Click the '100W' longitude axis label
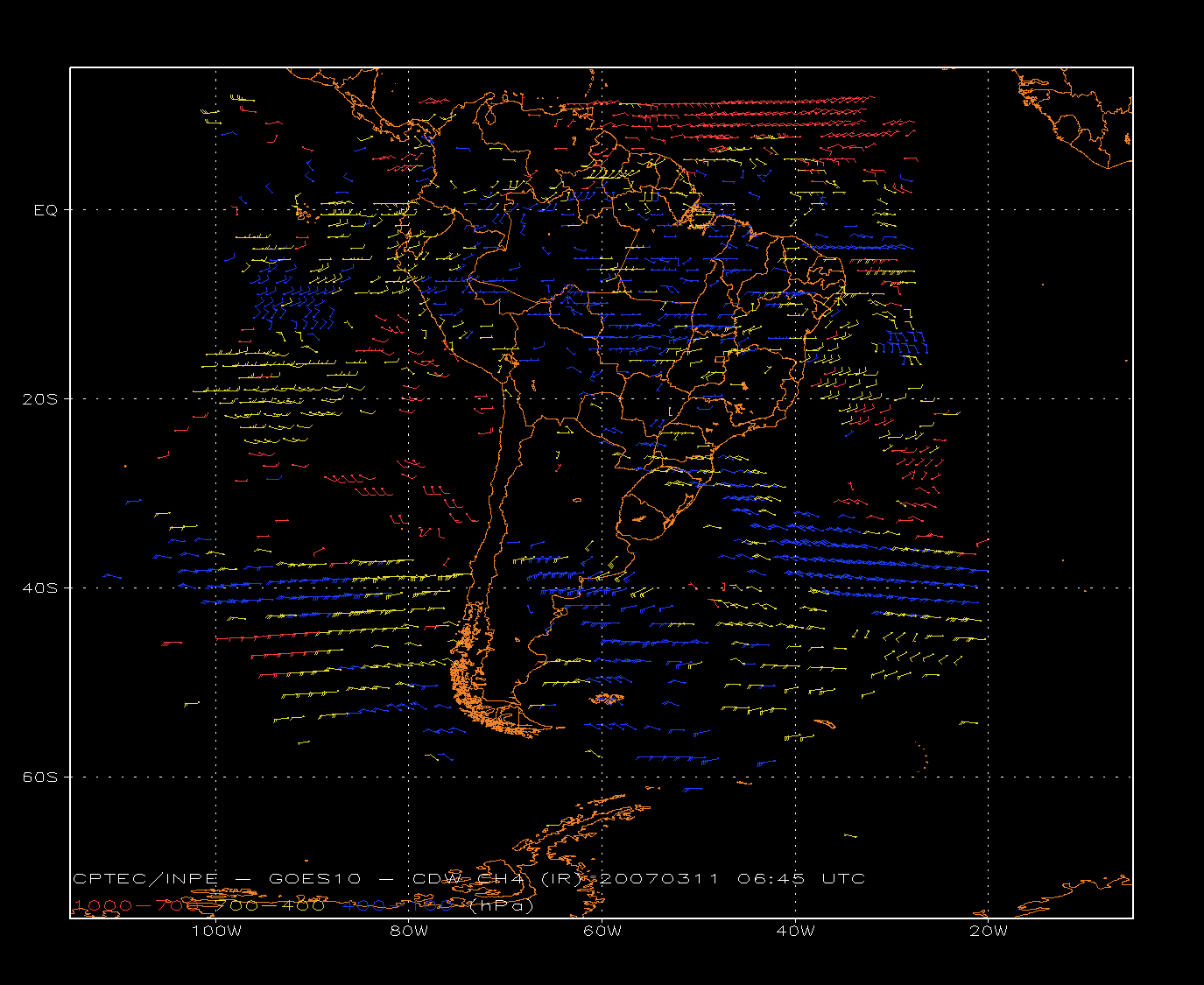 tap(216, 931)
